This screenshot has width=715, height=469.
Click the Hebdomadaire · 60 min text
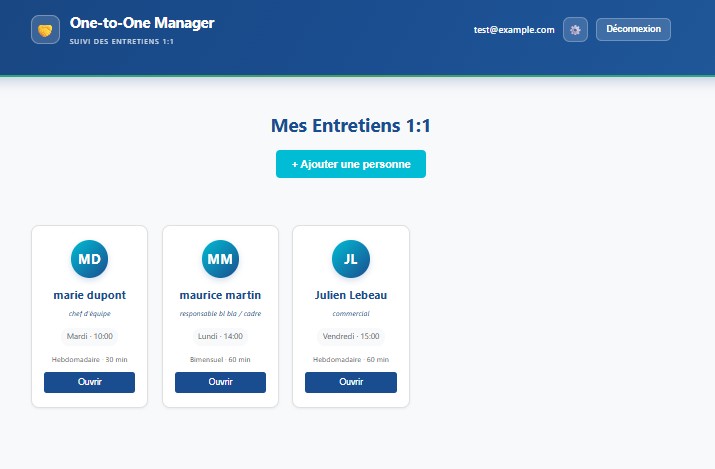point(351,360)
